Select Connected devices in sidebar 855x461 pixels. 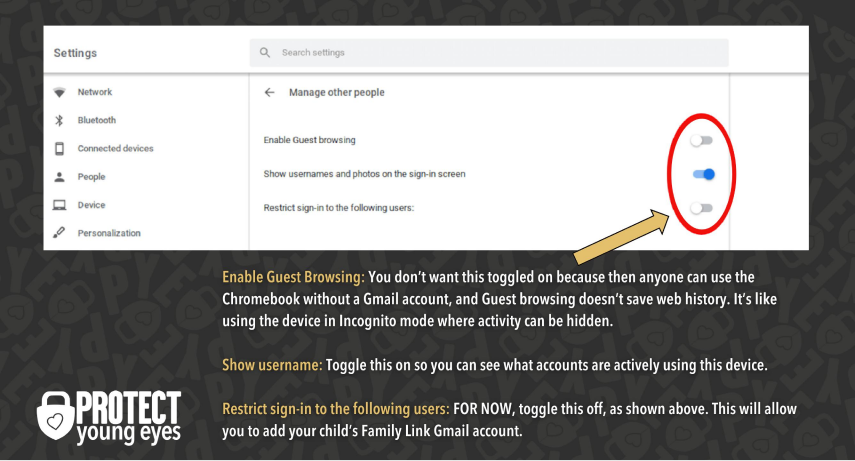pyautogui.click(x=115, y=148)
